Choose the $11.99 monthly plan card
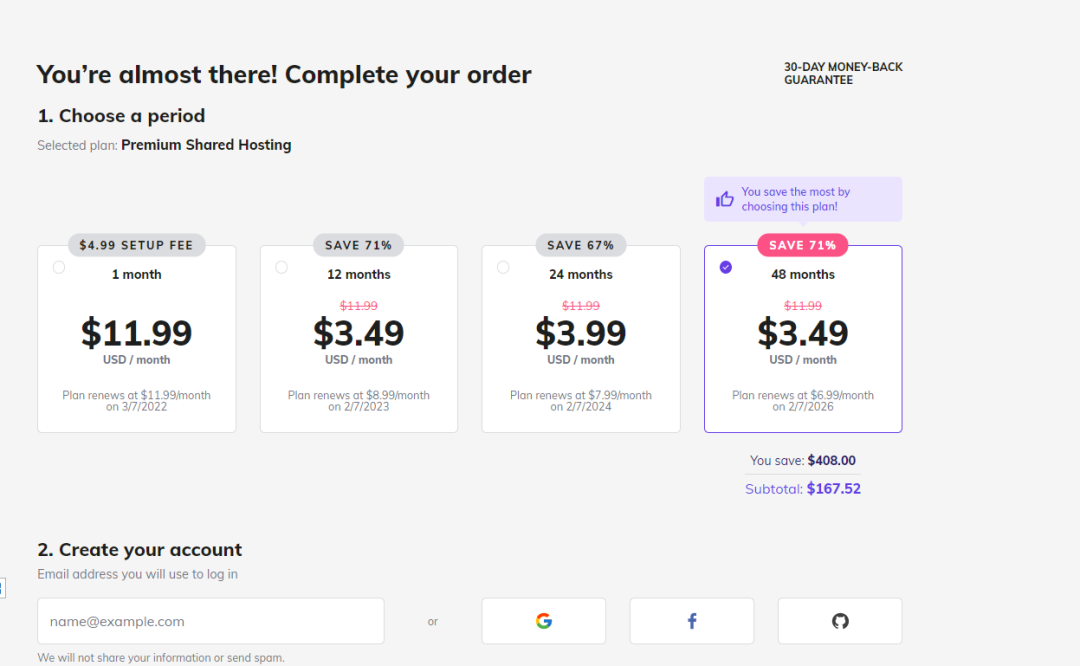 pyautogui.click(x=137, y=340)
